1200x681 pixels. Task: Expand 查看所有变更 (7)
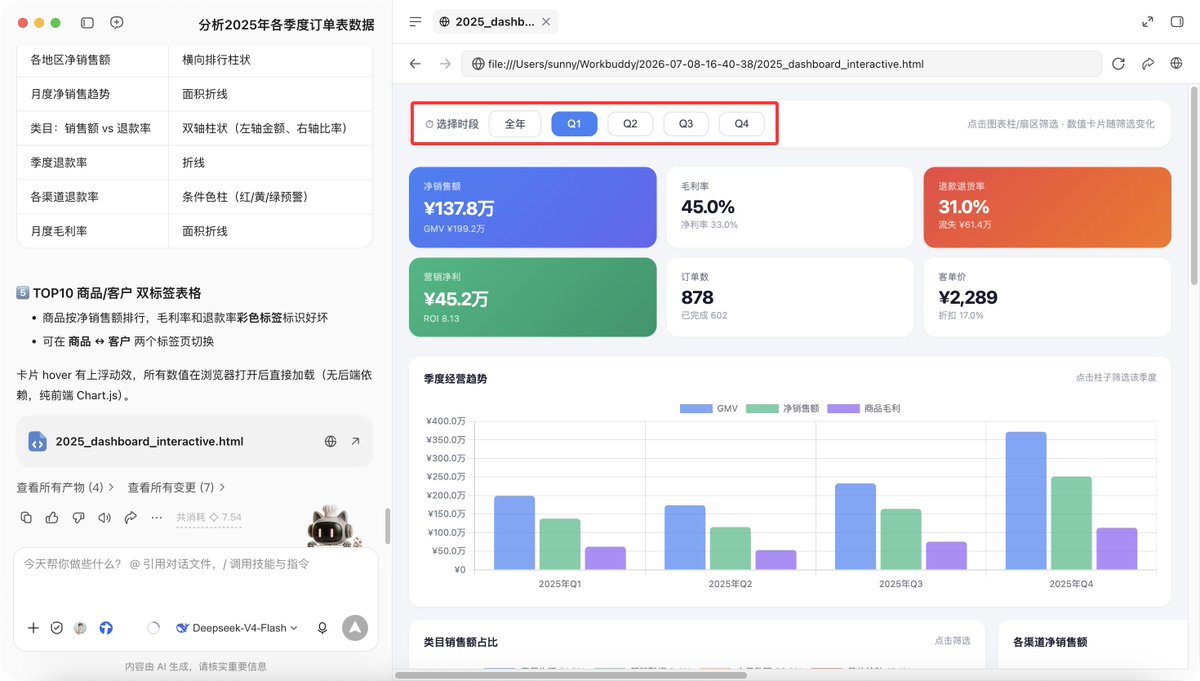[176, 487]
